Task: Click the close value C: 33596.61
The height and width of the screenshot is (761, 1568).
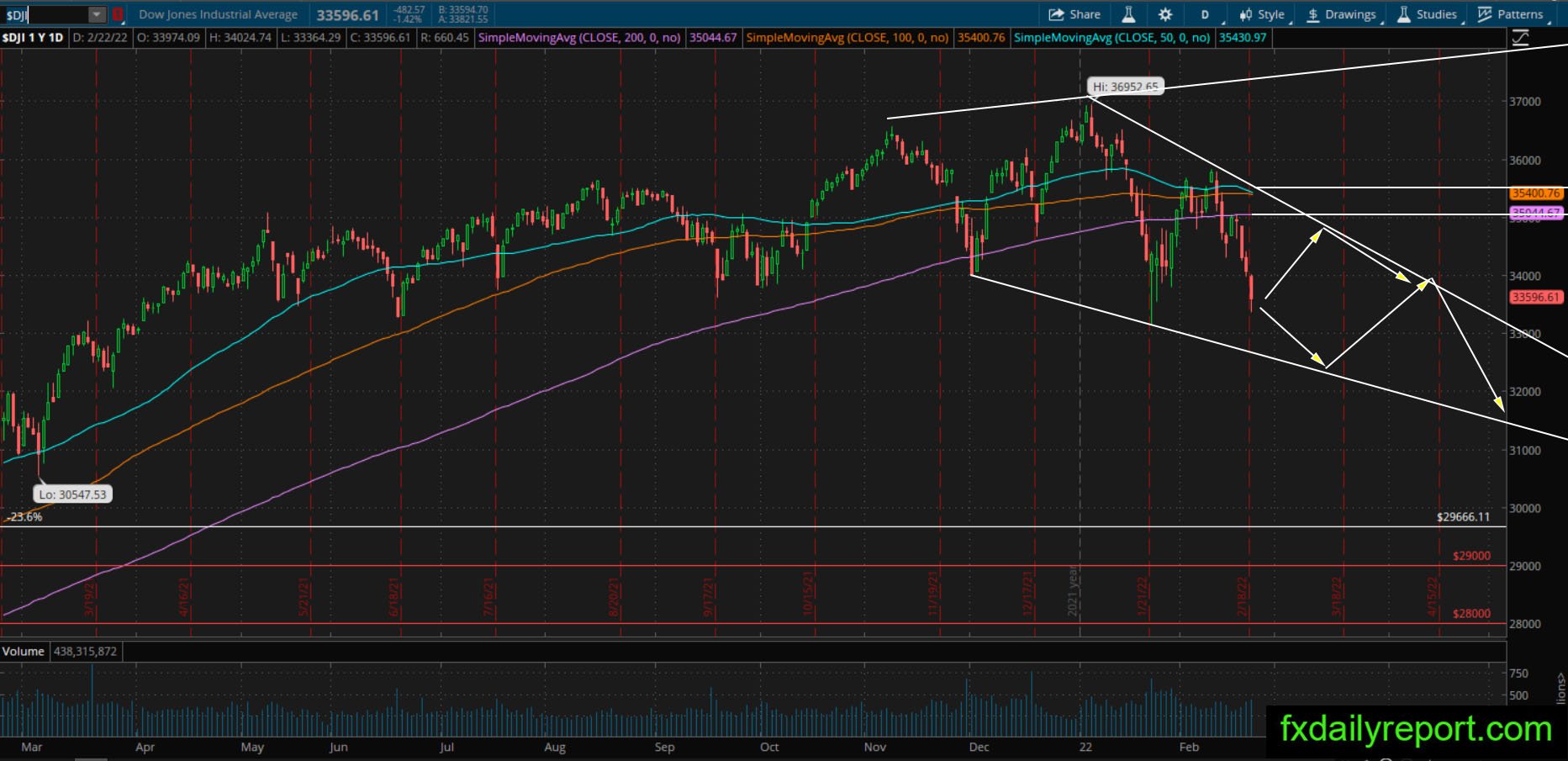Action: click(x=379, y=38)
